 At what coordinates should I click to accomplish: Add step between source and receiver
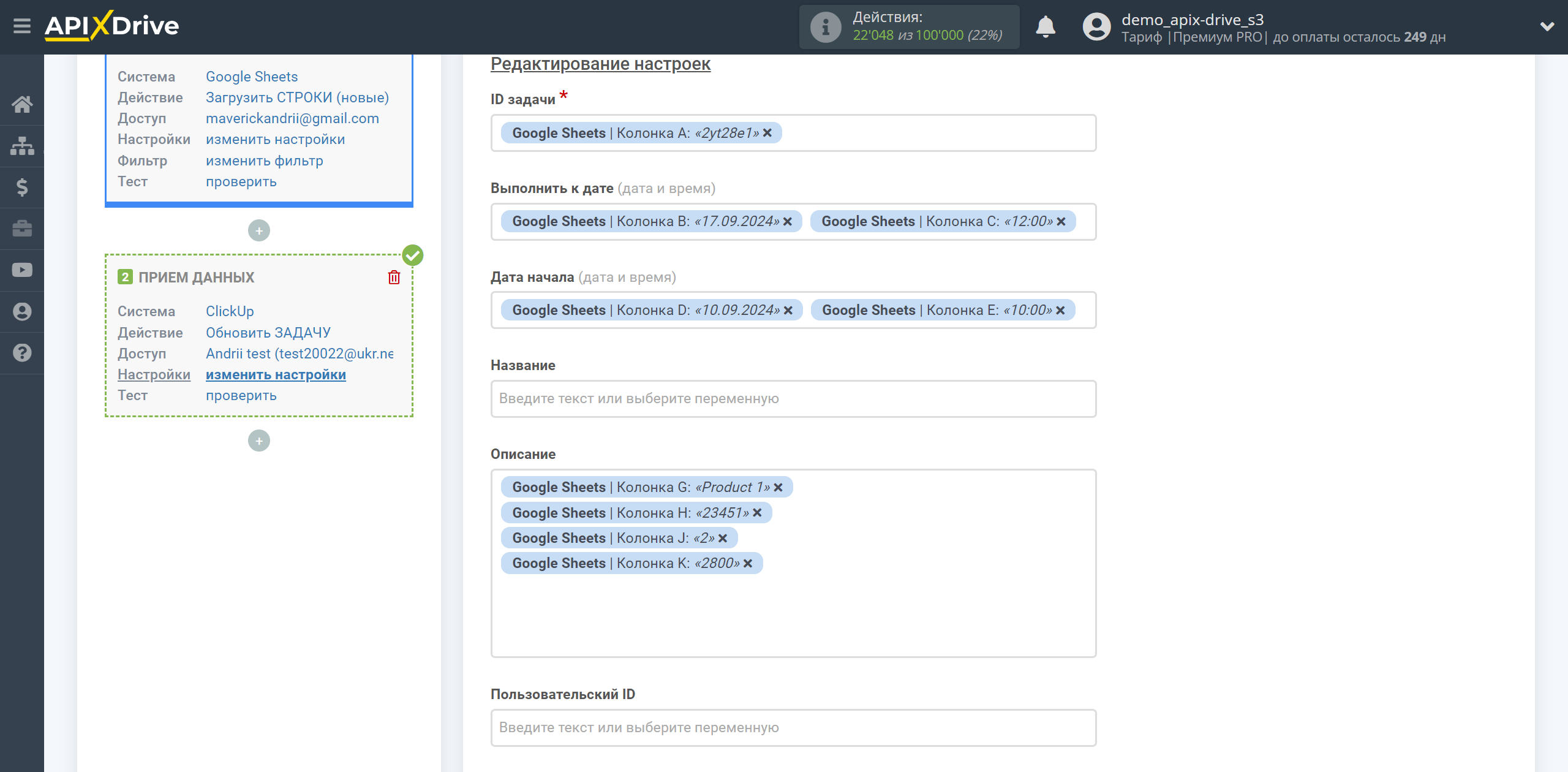[259, 231]
